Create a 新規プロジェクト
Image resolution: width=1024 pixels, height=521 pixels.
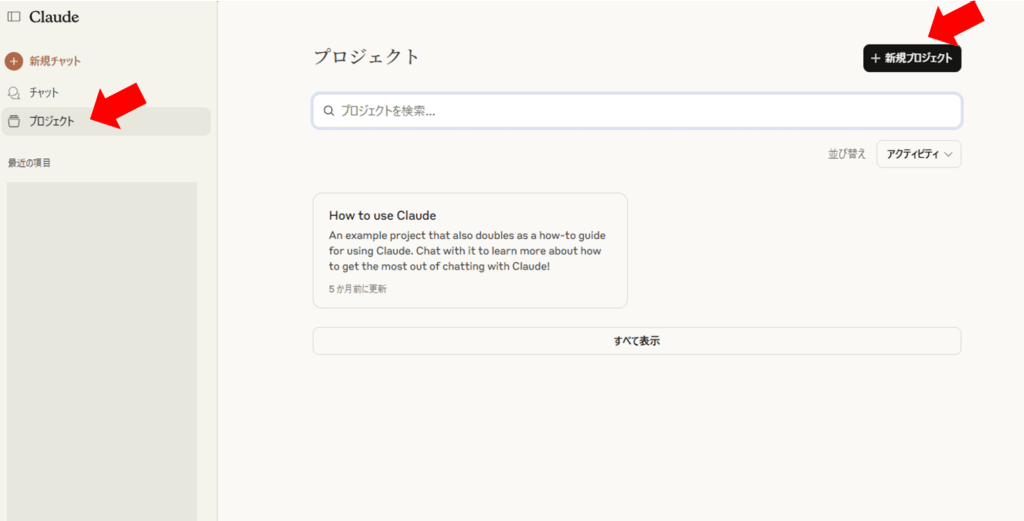pos(912,58)
